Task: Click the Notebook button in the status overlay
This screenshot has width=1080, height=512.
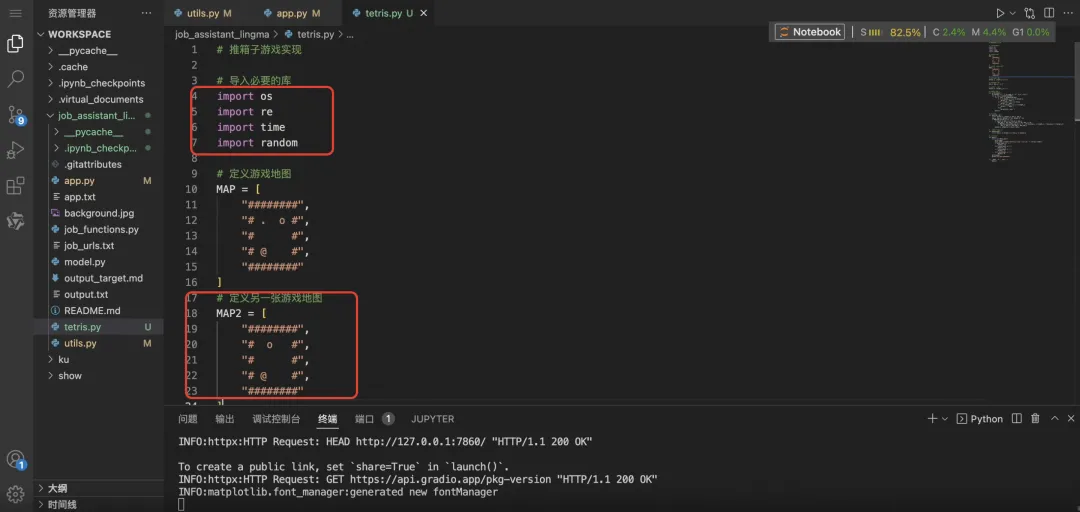Action: tap(809, 32)
